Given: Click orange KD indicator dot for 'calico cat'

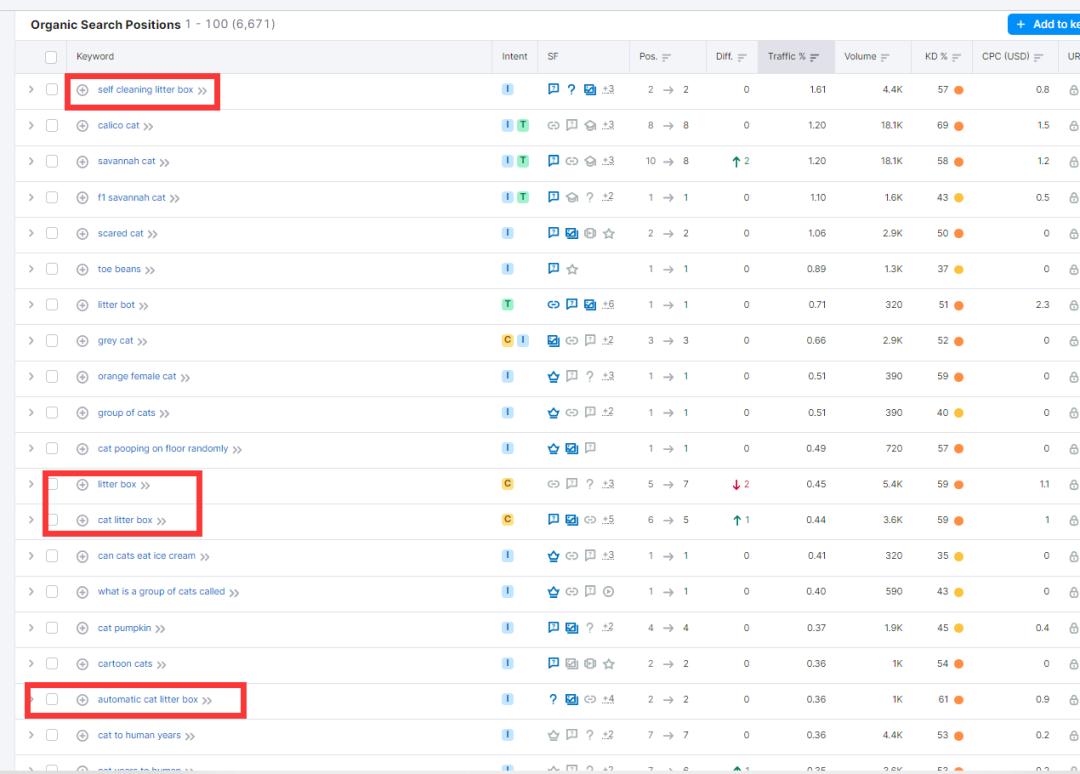Looking at the screenshot, I should 958,126.
